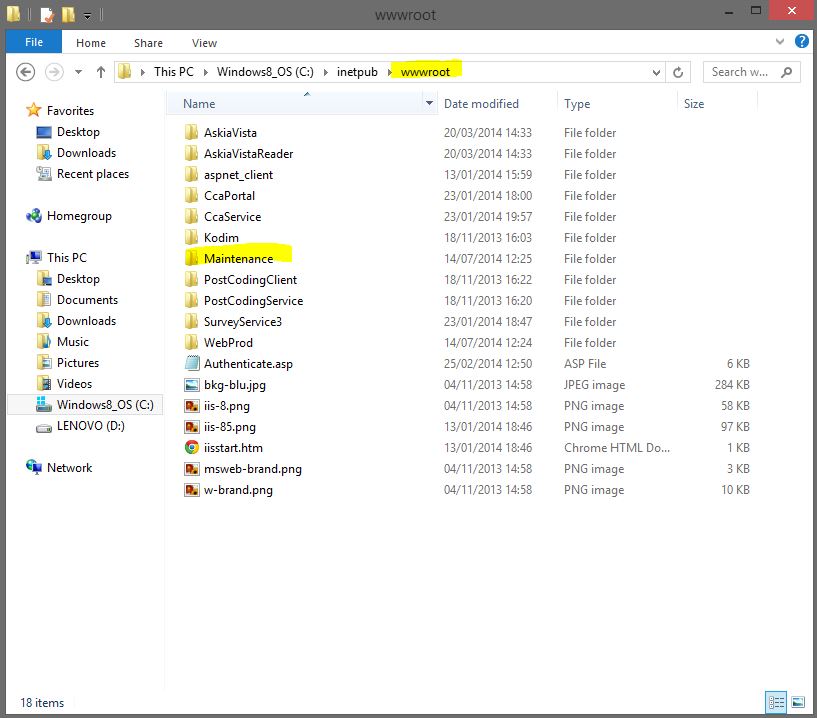Select the Maintenance folder icon

tap(192, 258)
